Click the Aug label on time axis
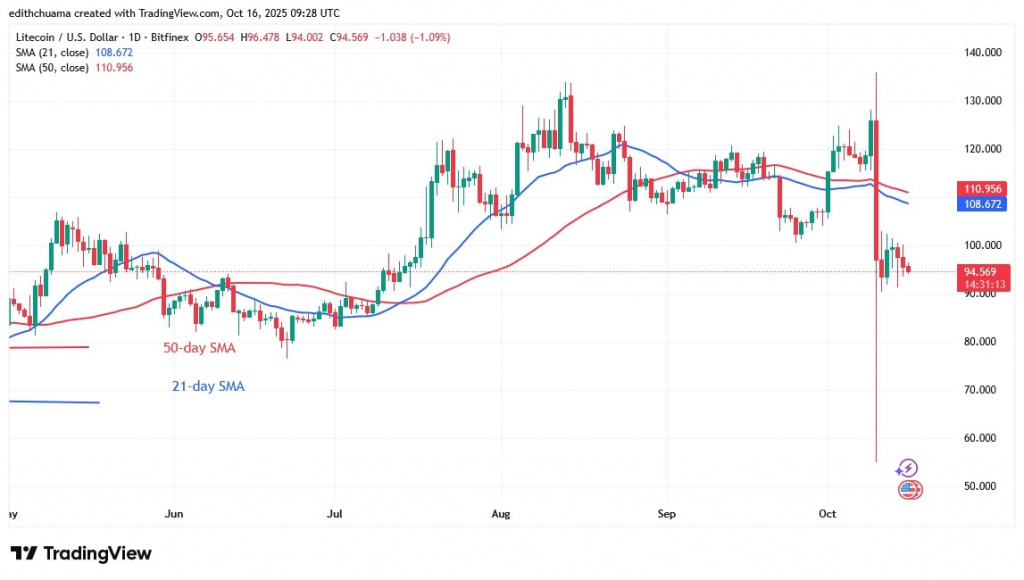The width and height of the screenshot is (1024, 580). pyautogui.click(x=501, y=514)
